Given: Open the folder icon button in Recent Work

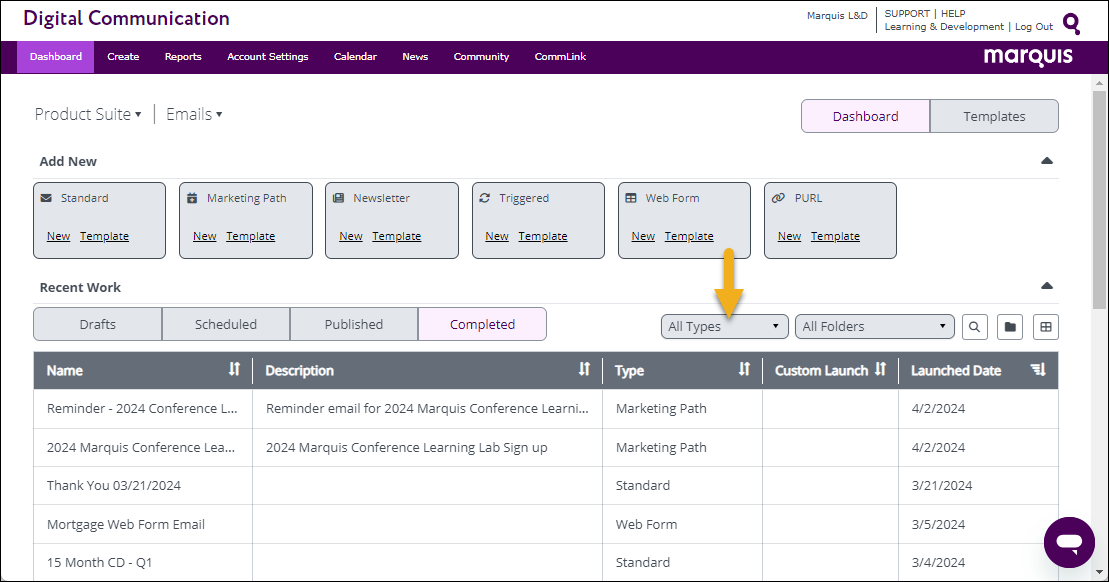Looking at the screenshot, I should [x=1010, y=327].
